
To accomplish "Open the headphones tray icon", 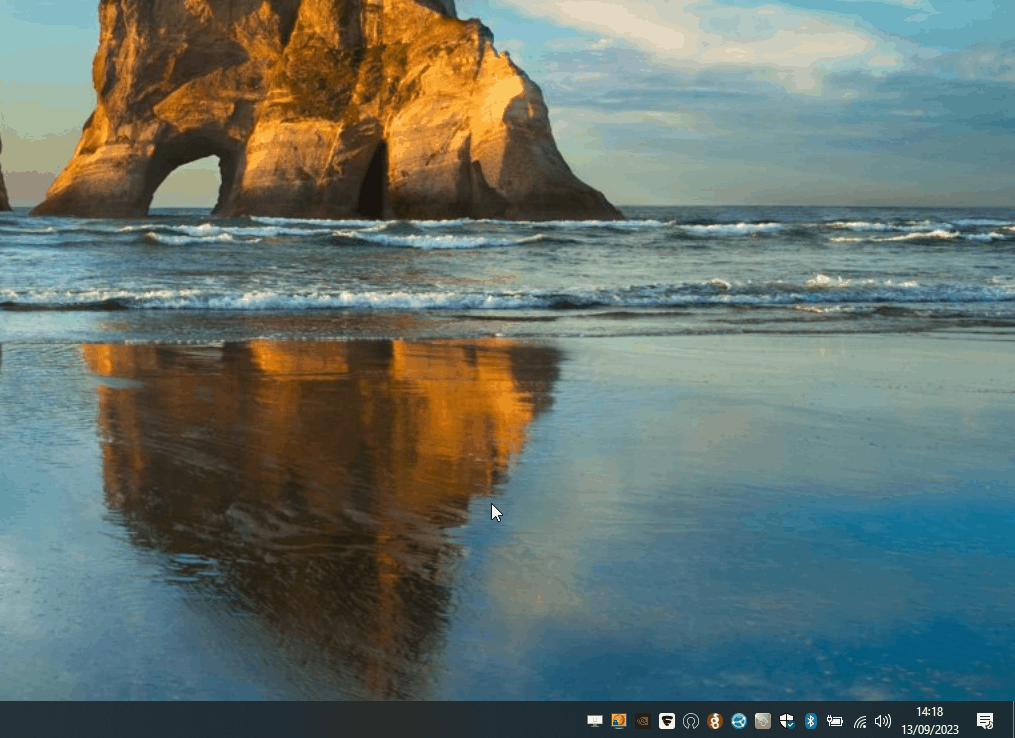I will tap(691, 721).
